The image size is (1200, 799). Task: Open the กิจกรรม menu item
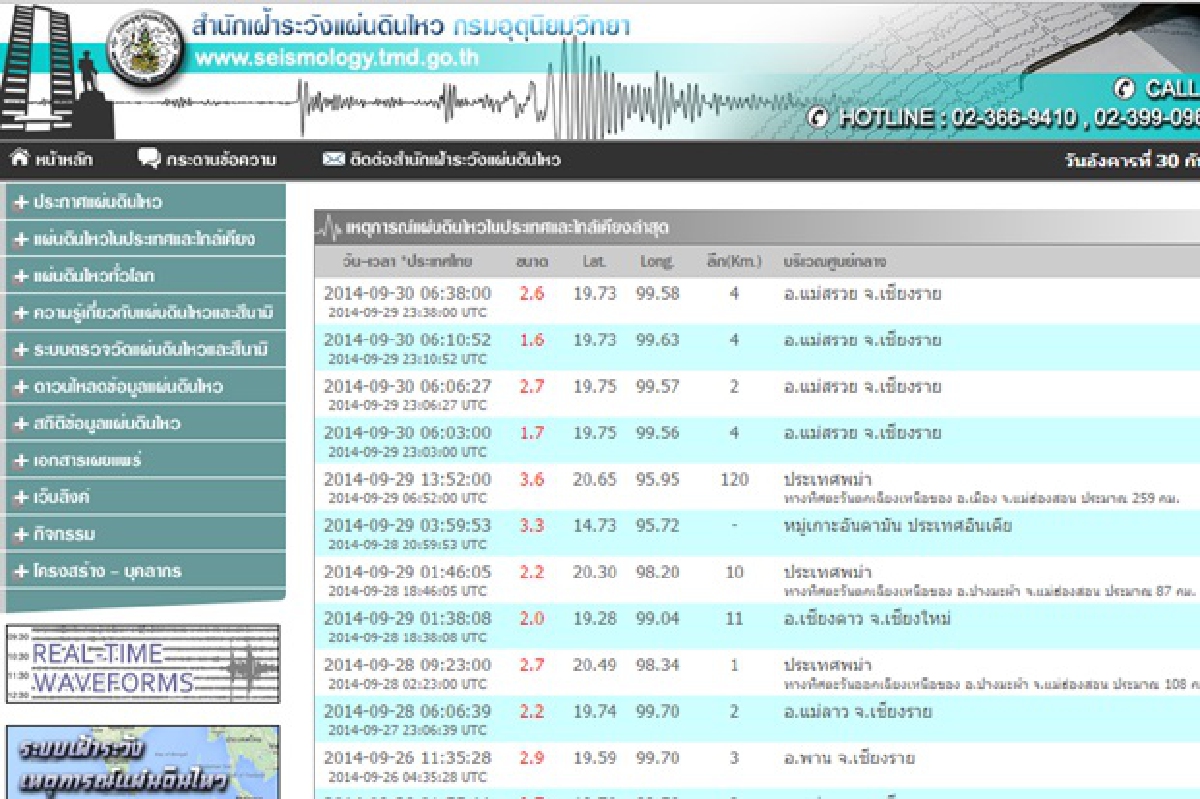(x=145, y=534)
